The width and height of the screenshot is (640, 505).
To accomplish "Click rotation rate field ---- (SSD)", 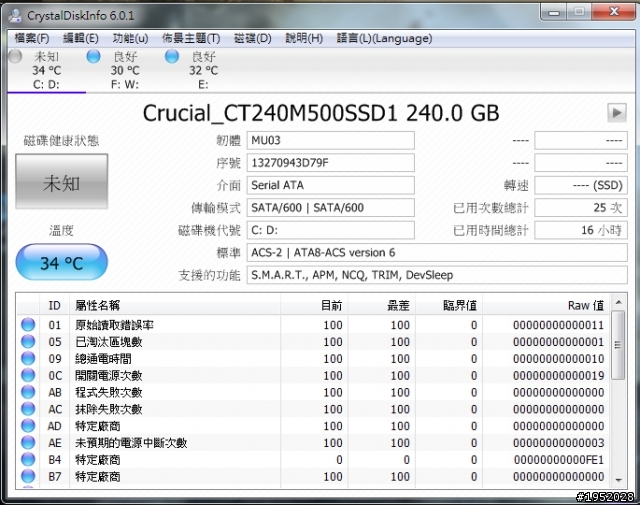I will (581, 185).
